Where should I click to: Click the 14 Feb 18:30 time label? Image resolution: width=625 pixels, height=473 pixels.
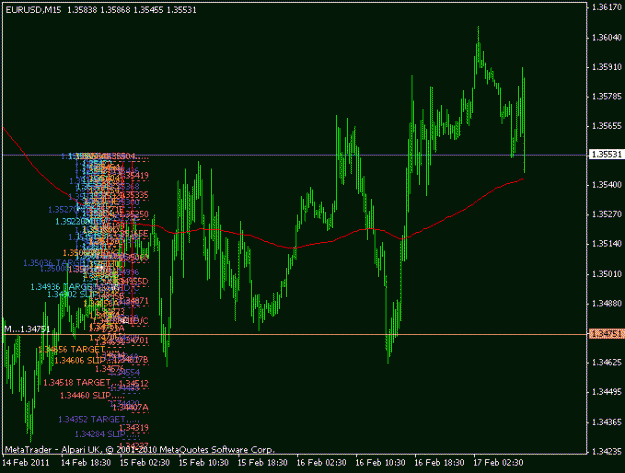tap(86, 463)
